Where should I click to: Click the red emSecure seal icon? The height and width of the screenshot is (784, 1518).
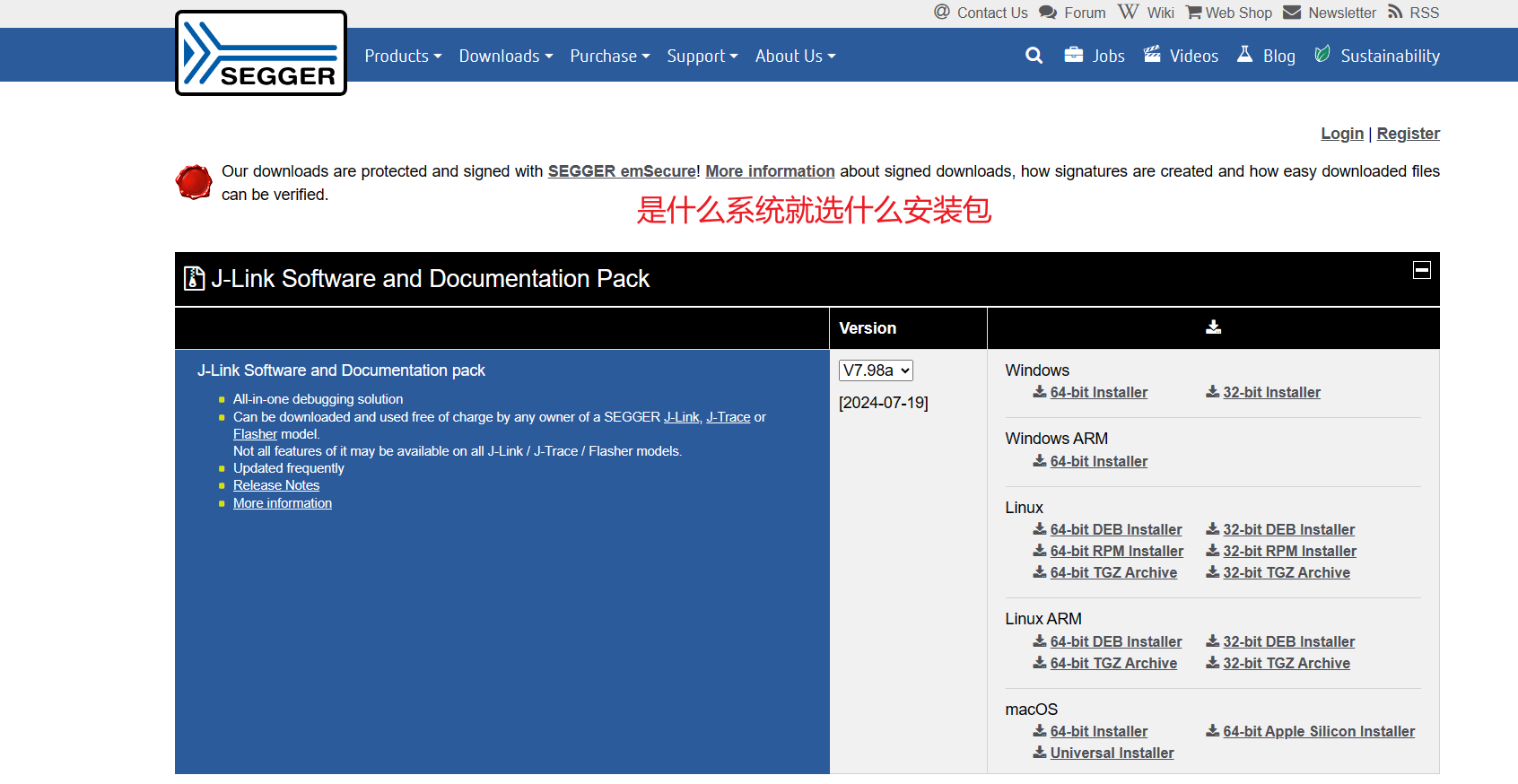point(194,182)
